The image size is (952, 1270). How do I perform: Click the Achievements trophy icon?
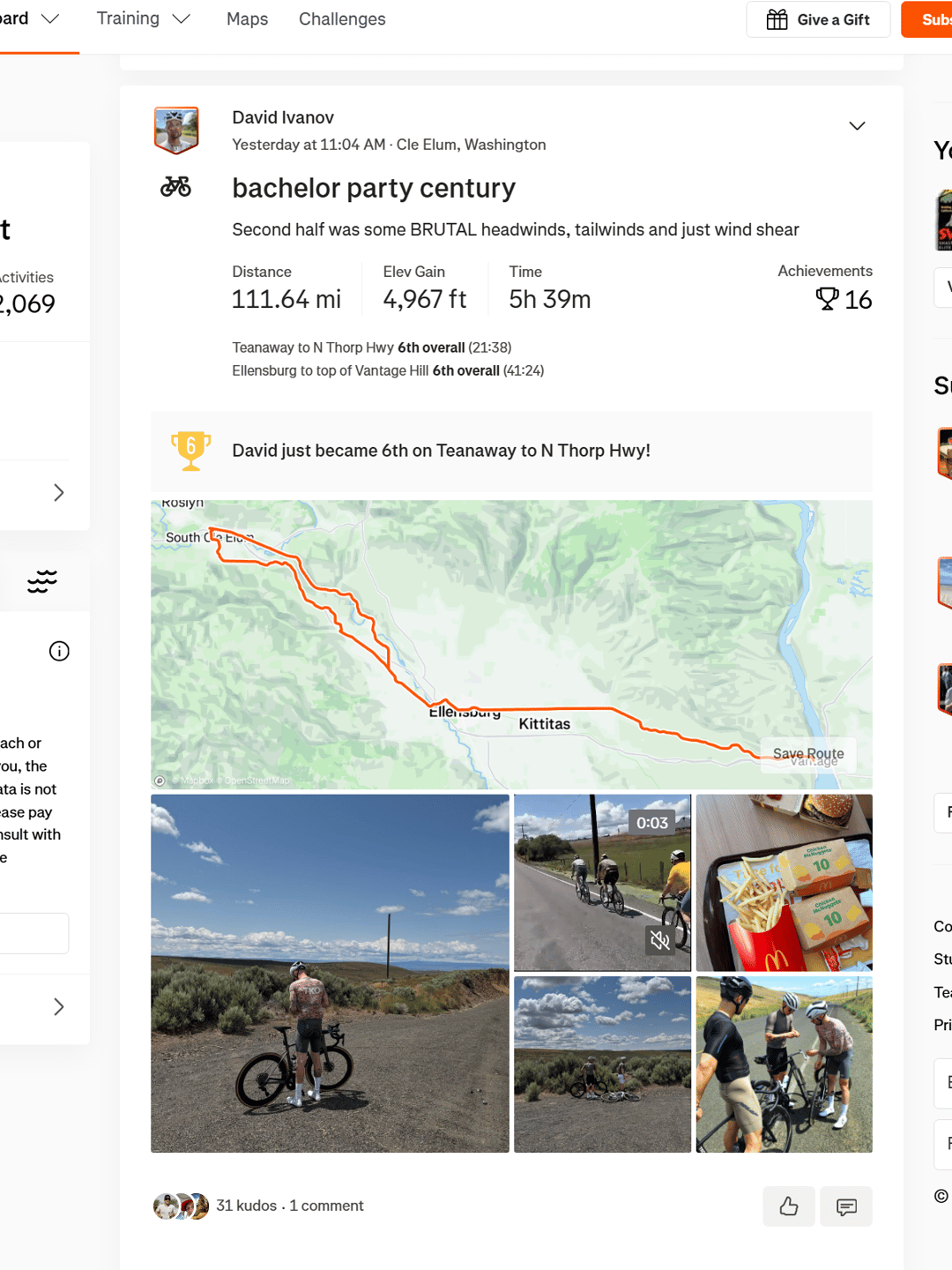click(x=827, y=299)
